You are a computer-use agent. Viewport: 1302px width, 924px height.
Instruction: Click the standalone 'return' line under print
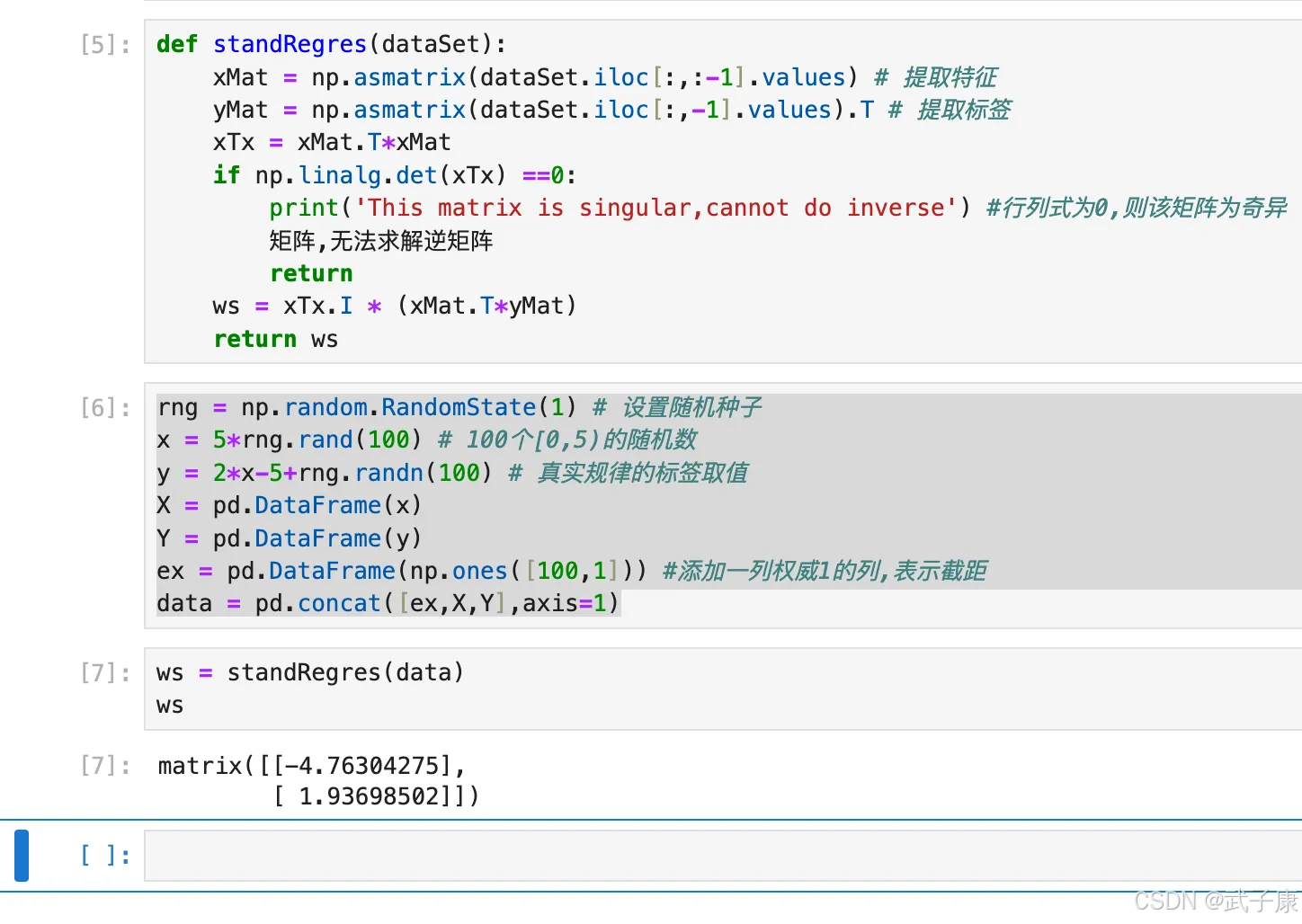point(311,273)
